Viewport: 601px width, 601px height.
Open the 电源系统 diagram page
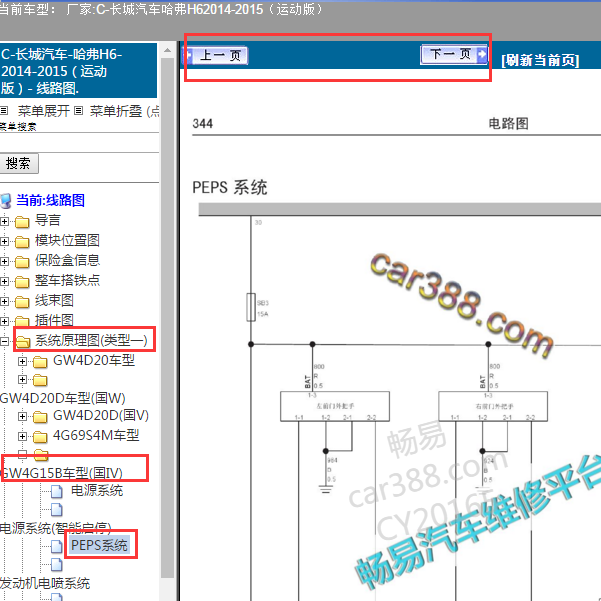[97, 490]
